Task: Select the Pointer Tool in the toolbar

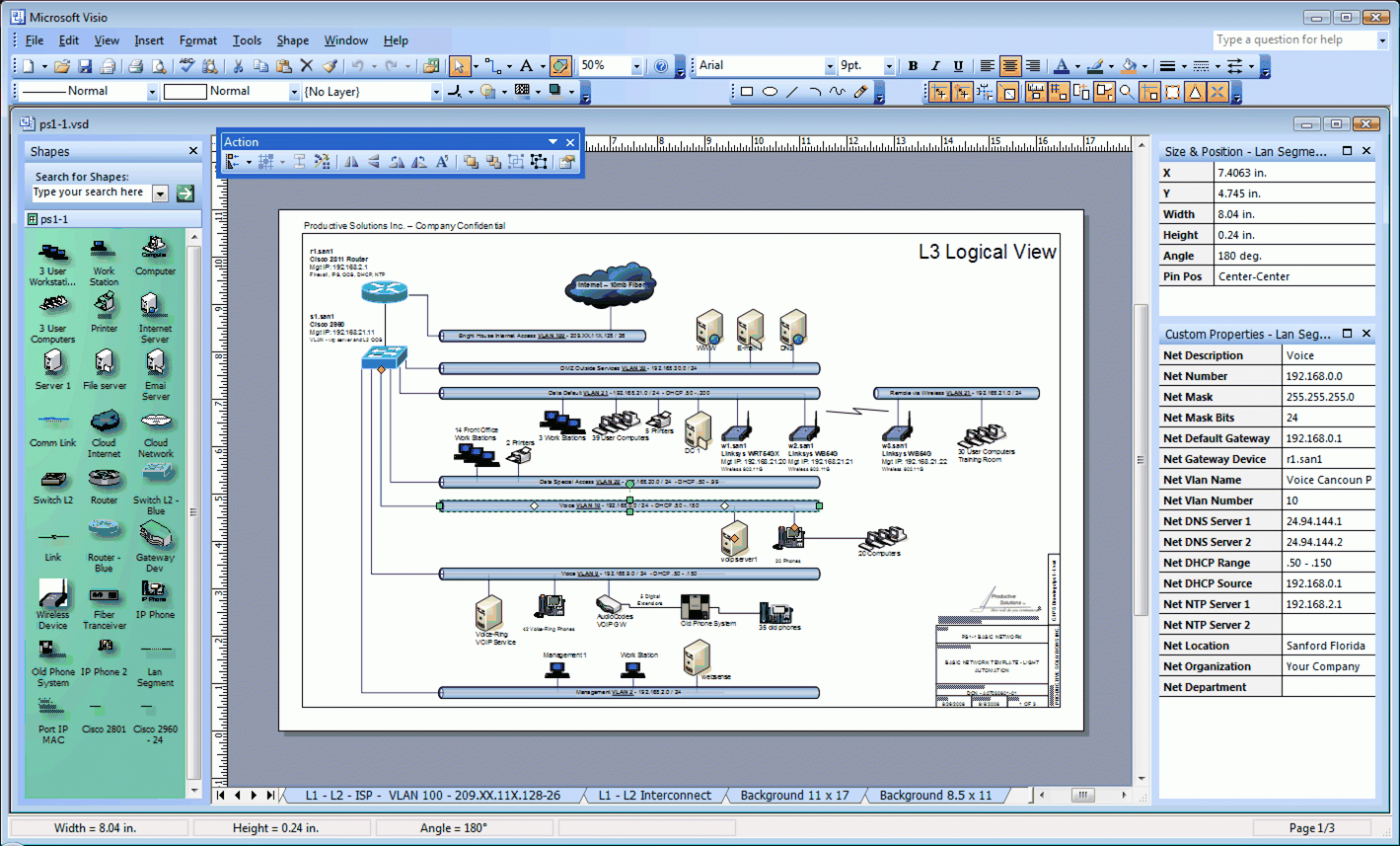Action: click(x=458, y=66)
